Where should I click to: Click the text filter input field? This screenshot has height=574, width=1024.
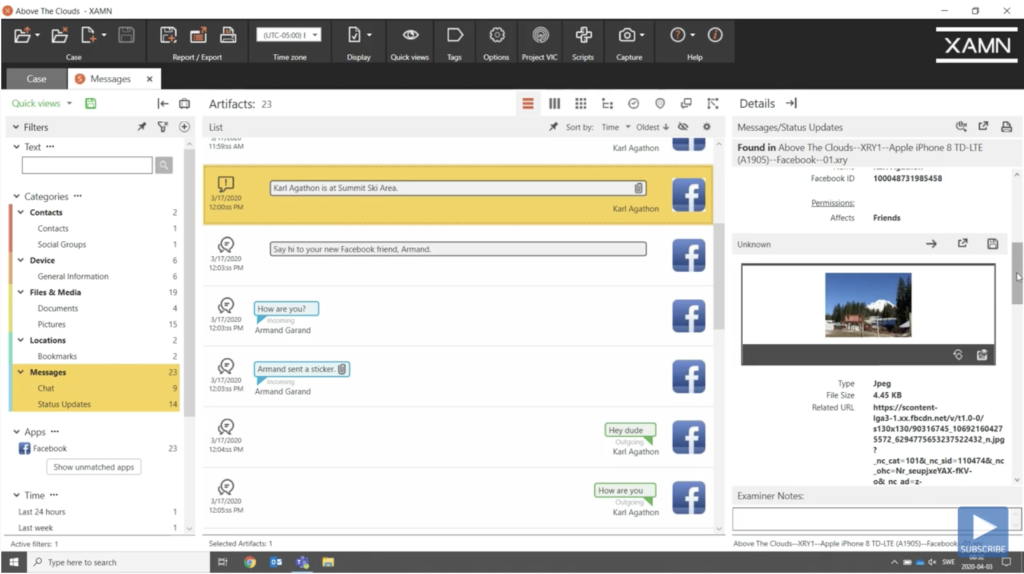coord(87,165)
